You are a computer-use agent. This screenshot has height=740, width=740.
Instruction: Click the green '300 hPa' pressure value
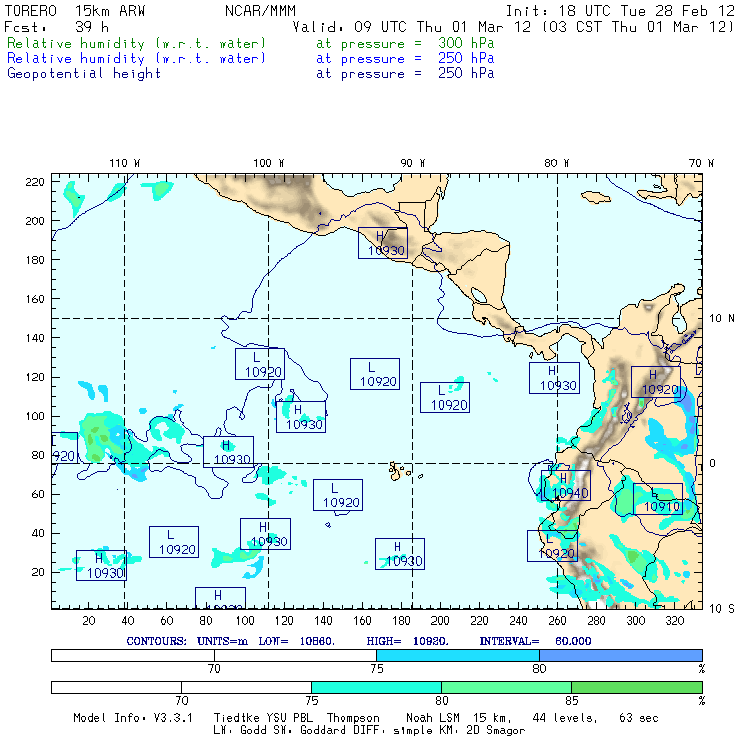466,43
